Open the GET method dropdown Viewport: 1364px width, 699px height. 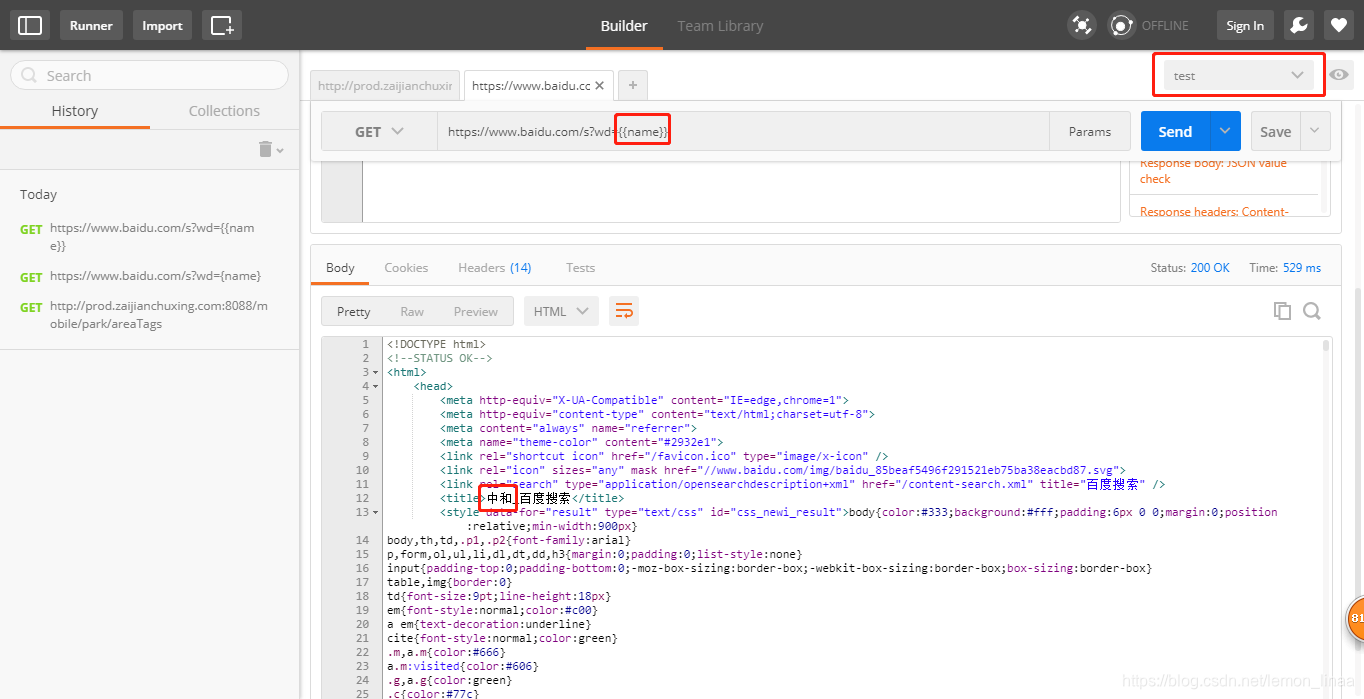379,132
